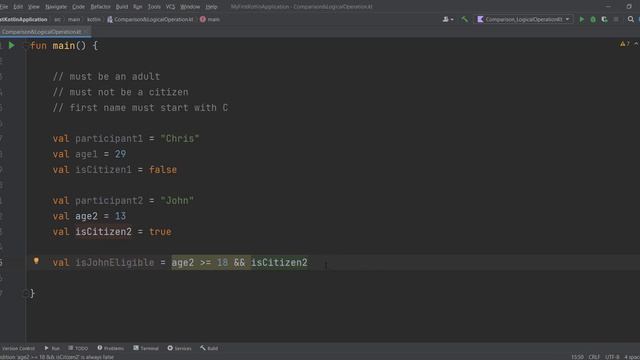Open the Services tool window
Viewport: 640px width, 360px height.
pos(179,348)
